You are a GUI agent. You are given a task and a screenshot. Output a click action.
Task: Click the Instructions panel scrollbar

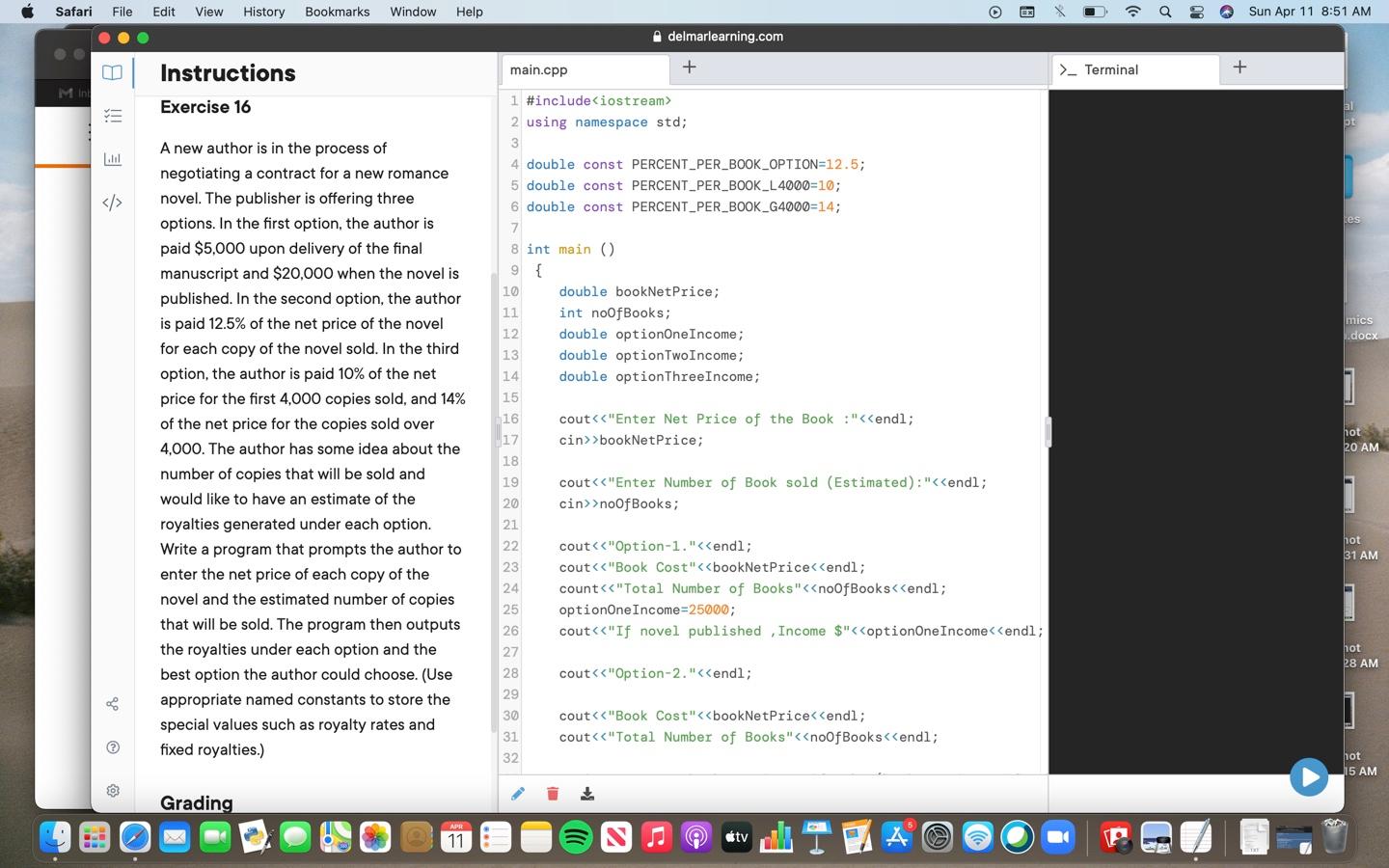[495, 502]
